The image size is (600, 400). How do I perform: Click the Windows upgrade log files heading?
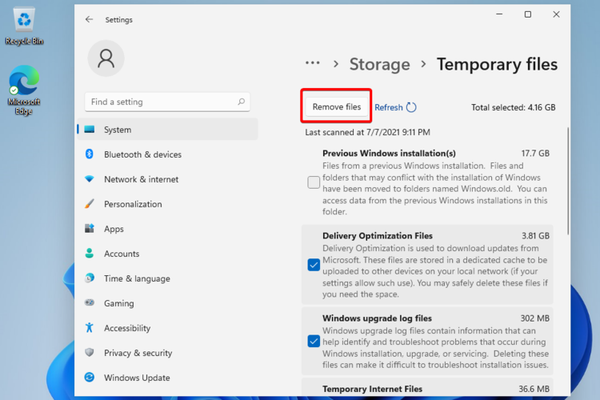(x=377, y=318)
